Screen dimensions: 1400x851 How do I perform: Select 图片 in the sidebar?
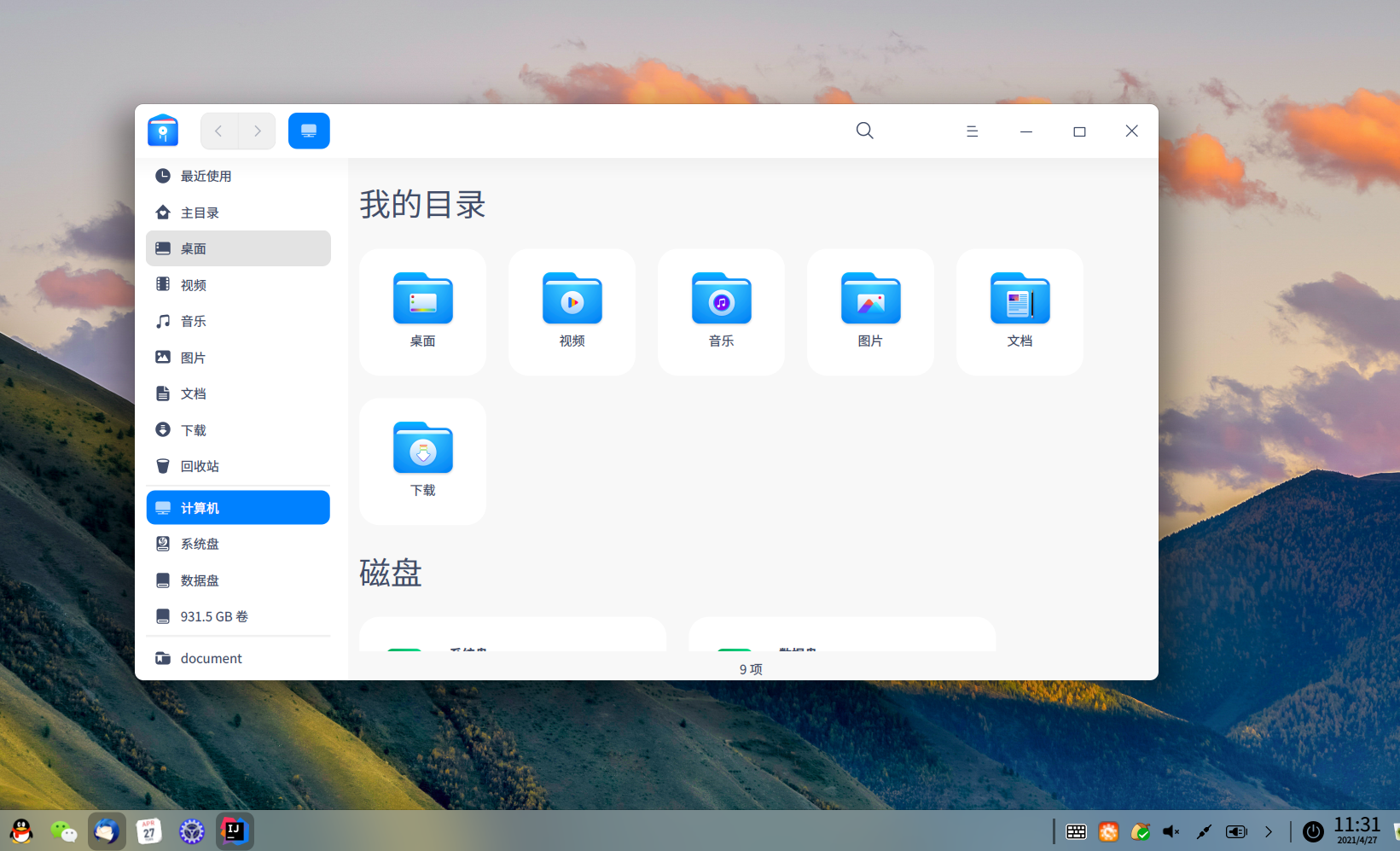[x=238, y=358]
